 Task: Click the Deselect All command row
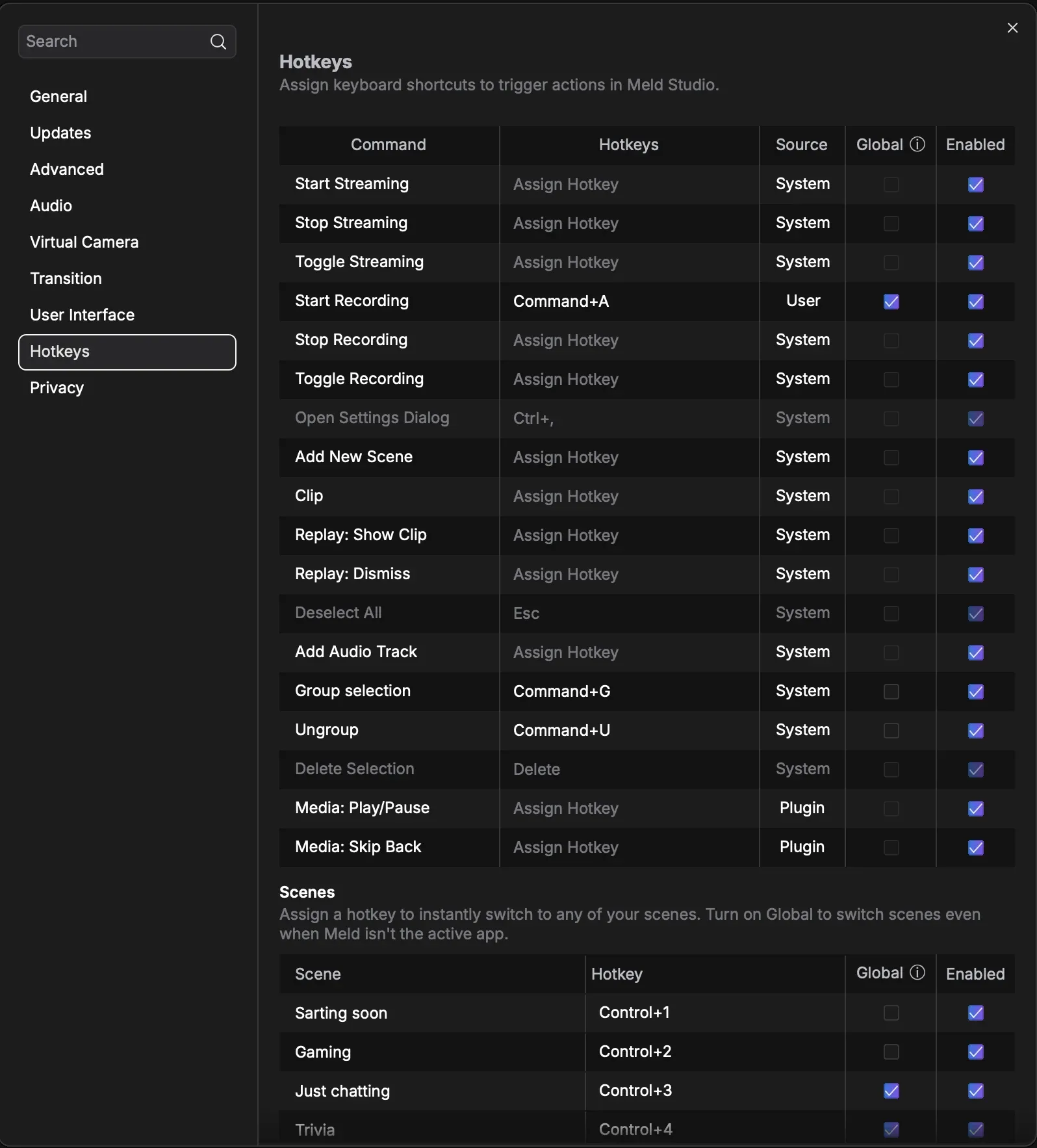tap(647, 613)
